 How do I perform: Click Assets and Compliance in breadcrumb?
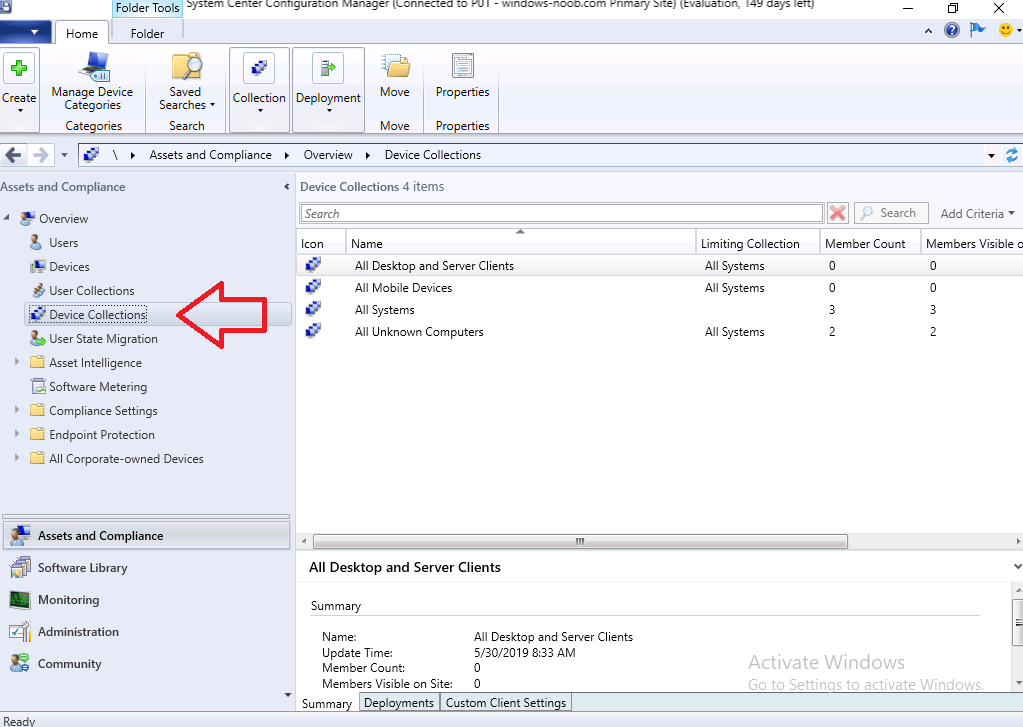coord(210,155)
